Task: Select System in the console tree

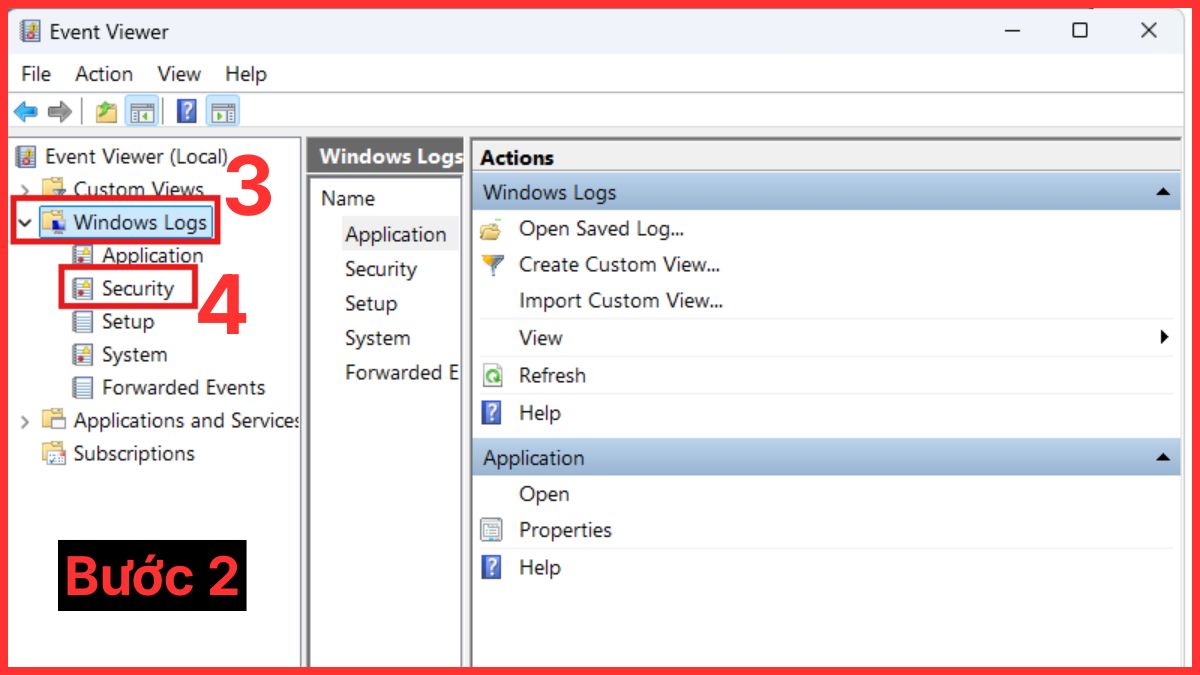Action: coord(134,354)
